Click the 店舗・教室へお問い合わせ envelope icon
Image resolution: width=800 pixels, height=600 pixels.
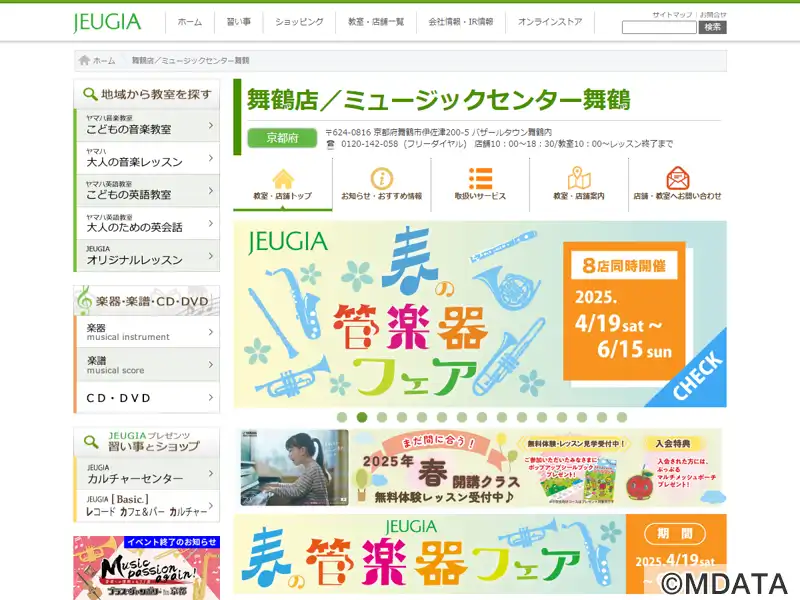pos(678,179)
